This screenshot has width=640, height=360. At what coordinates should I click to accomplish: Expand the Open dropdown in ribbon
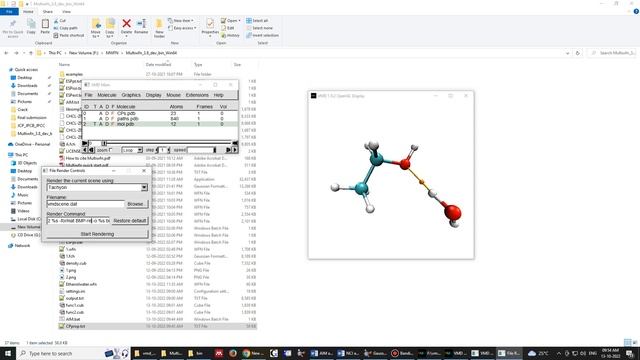239,20
